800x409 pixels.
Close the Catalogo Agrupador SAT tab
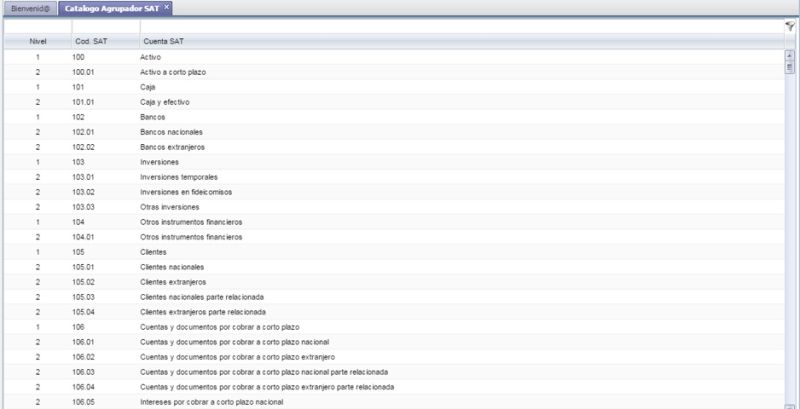click(x=167, y=7)
